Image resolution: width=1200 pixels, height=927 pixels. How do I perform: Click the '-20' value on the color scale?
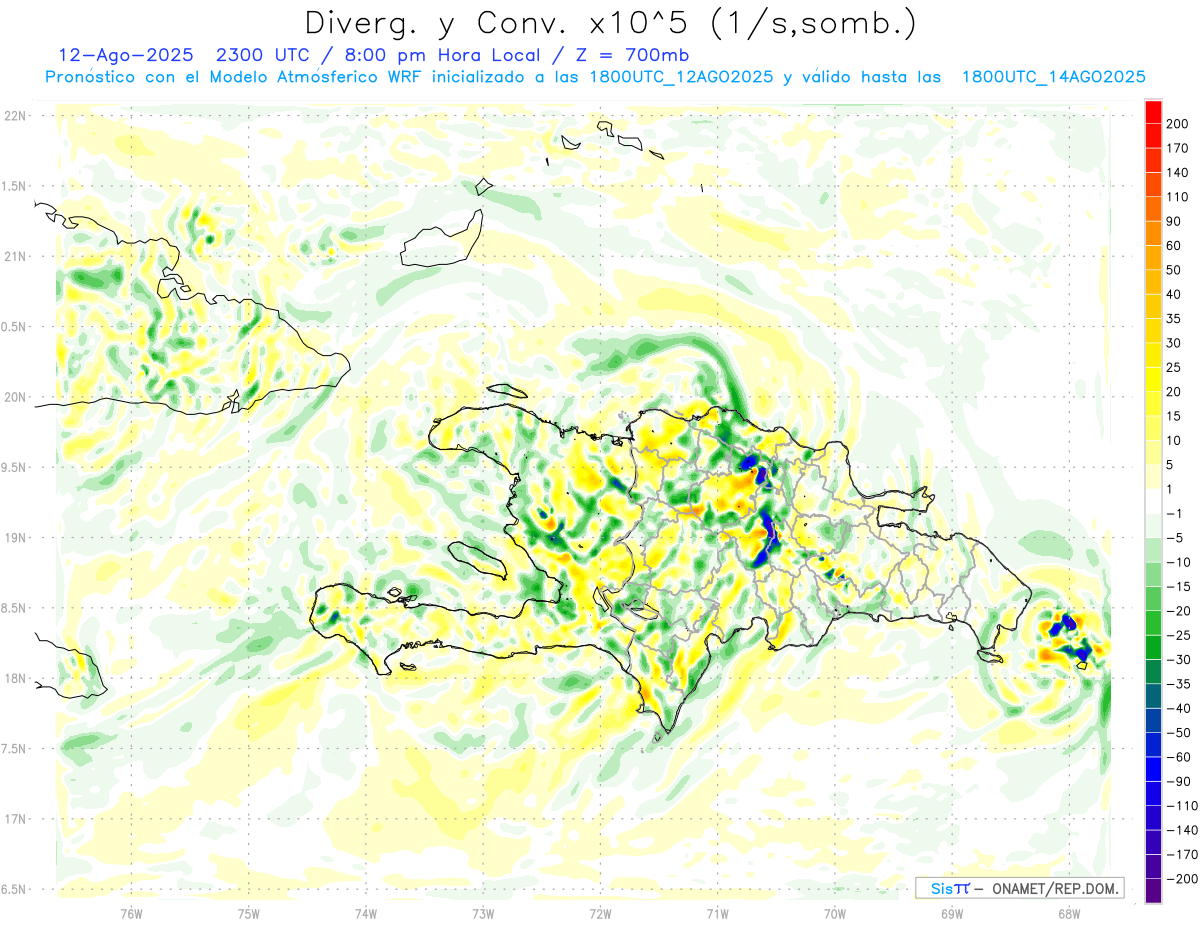pyautogui.click(x=1177, y=611)
